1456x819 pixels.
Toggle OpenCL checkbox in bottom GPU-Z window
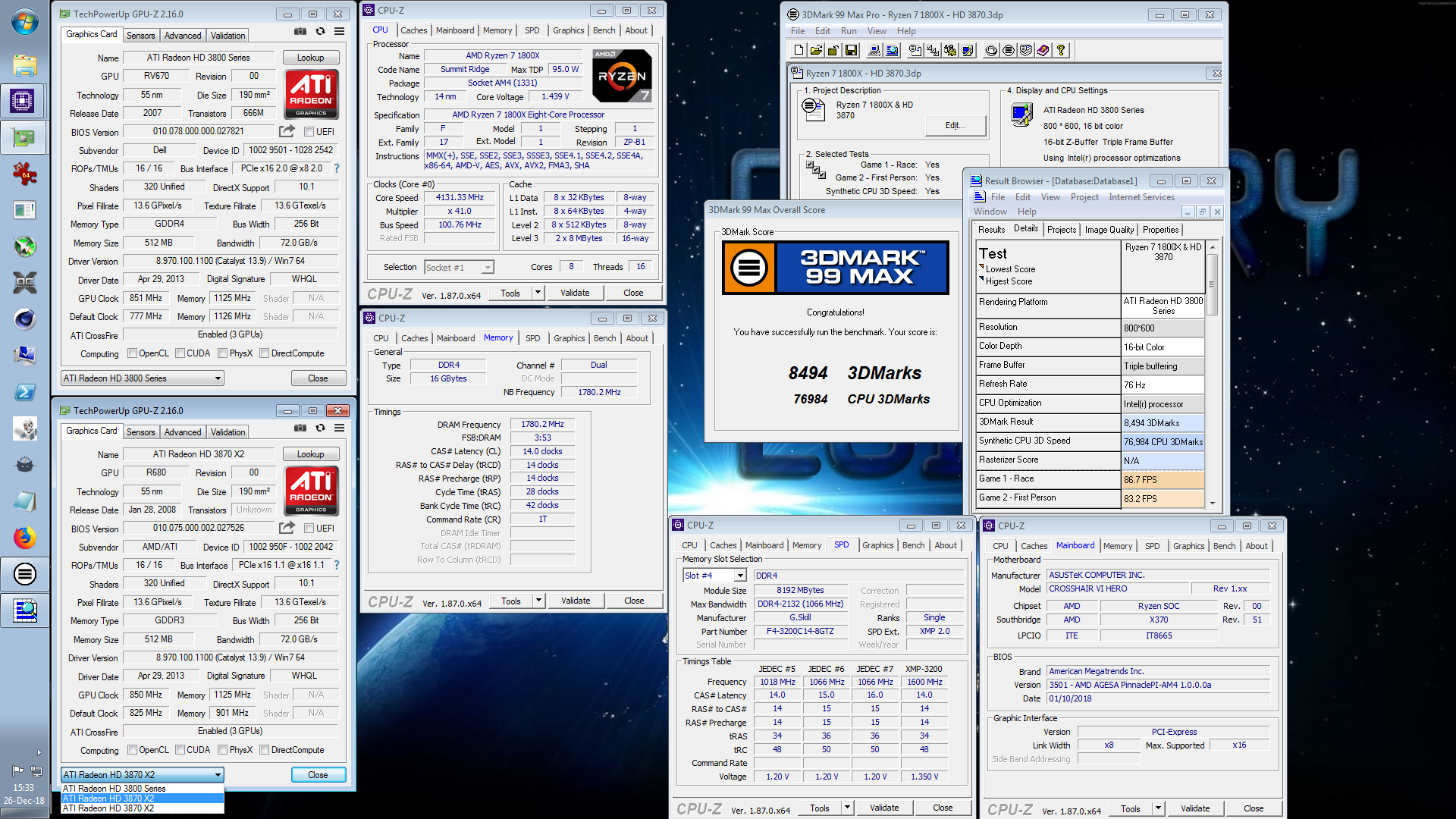(133, 750)
